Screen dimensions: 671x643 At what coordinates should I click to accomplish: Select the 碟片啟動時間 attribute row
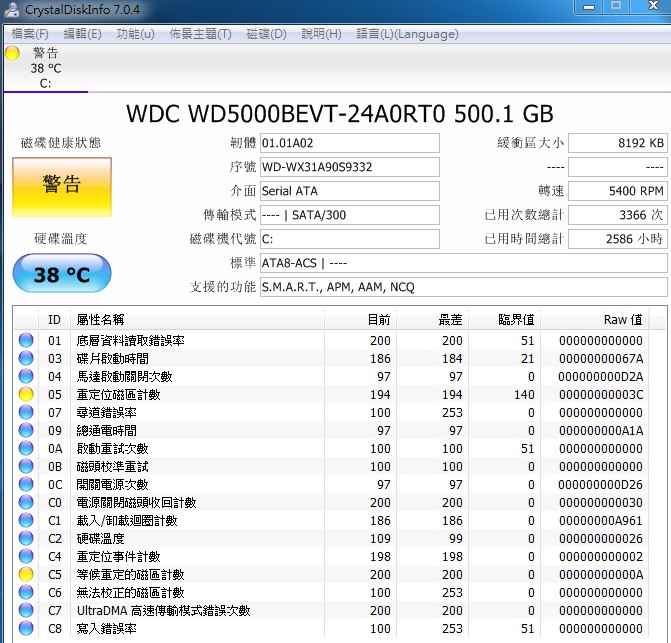(332, 359)
